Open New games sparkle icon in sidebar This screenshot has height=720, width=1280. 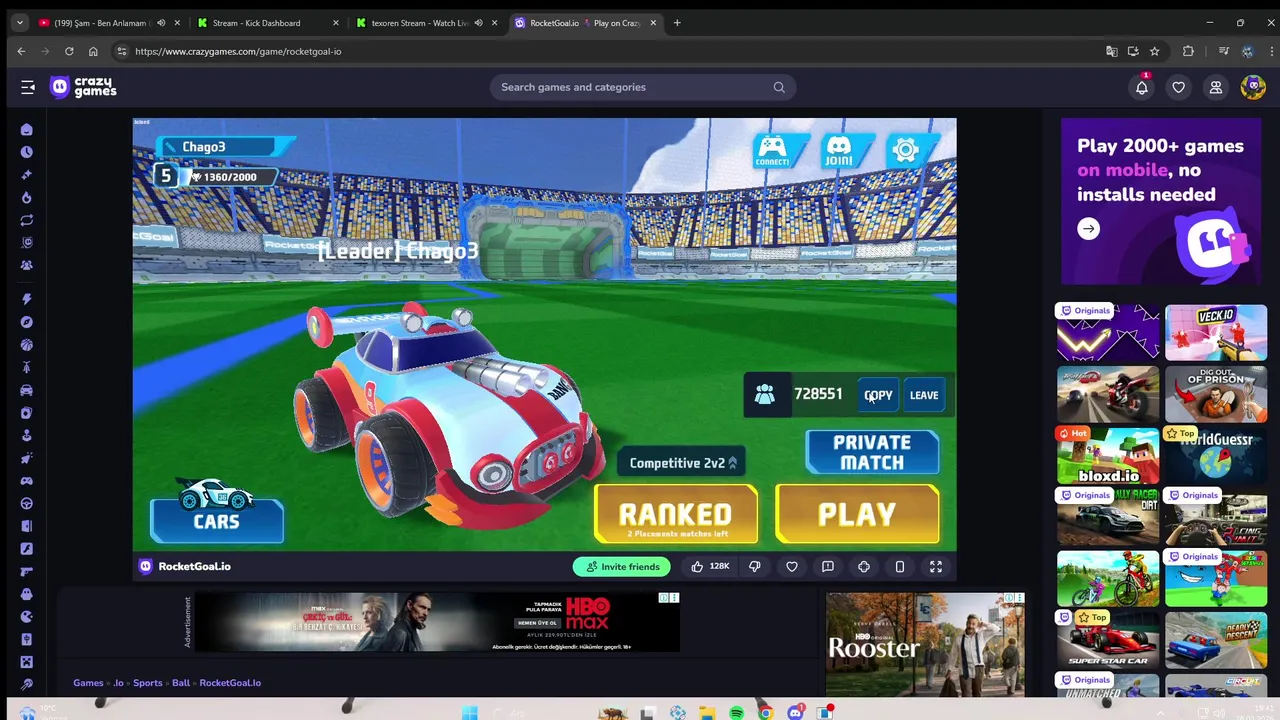27,175
